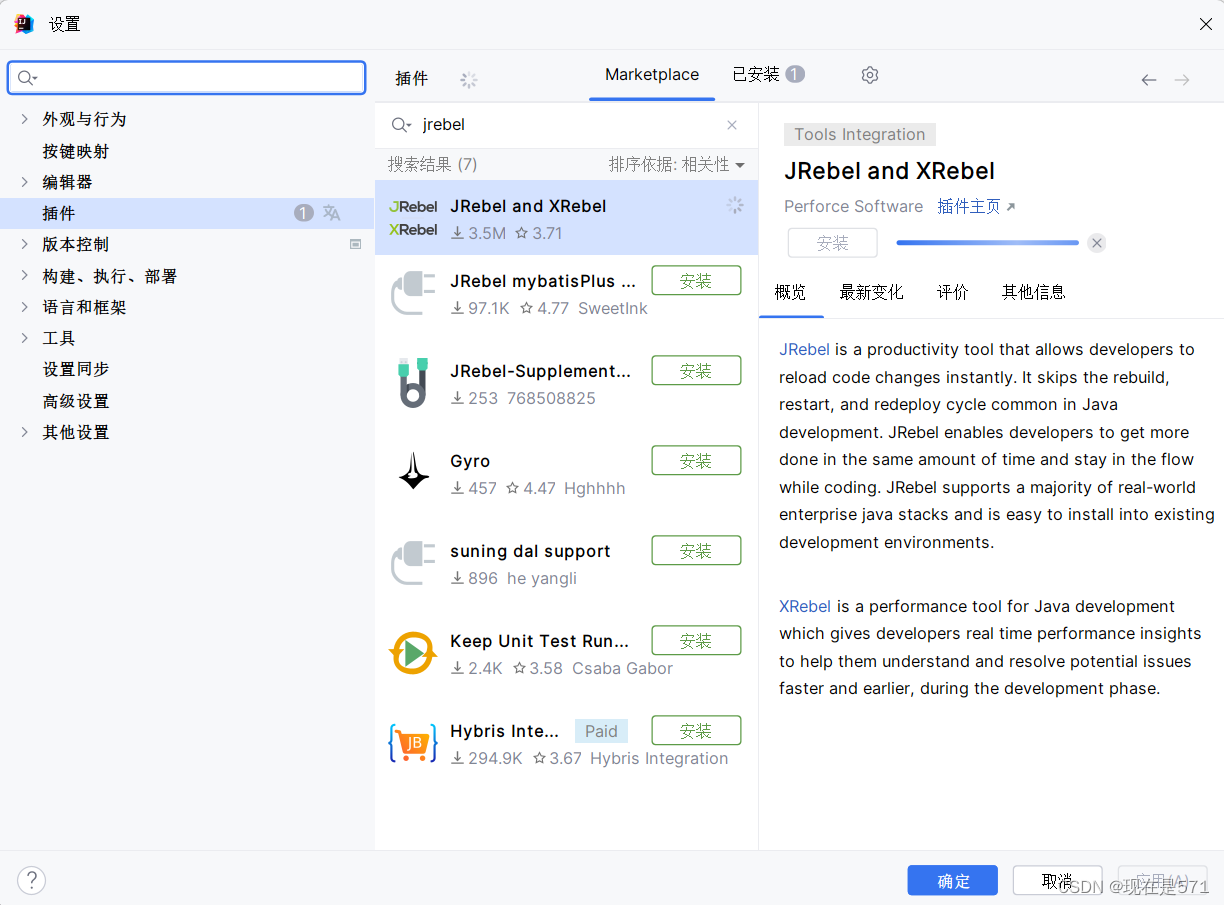The image size is (1224, 905).
Task: Select 按键映射 in settings tree
Action: [x=76, y=151]
